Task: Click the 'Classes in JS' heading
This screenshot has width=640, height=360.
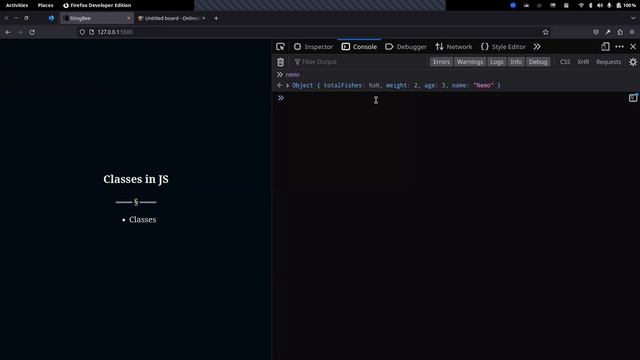Action: coord(136,179)
